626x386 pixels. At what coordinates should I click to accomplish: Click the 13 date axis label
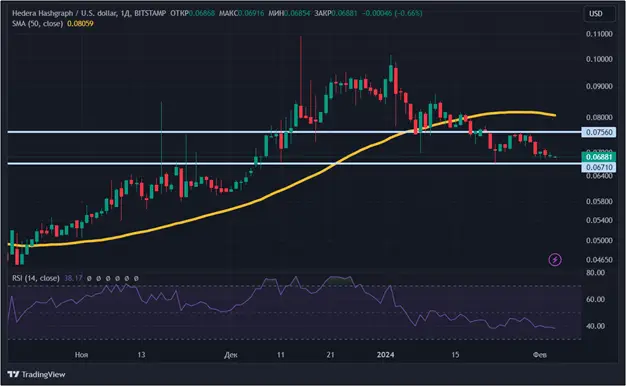(x=141, y=355)
